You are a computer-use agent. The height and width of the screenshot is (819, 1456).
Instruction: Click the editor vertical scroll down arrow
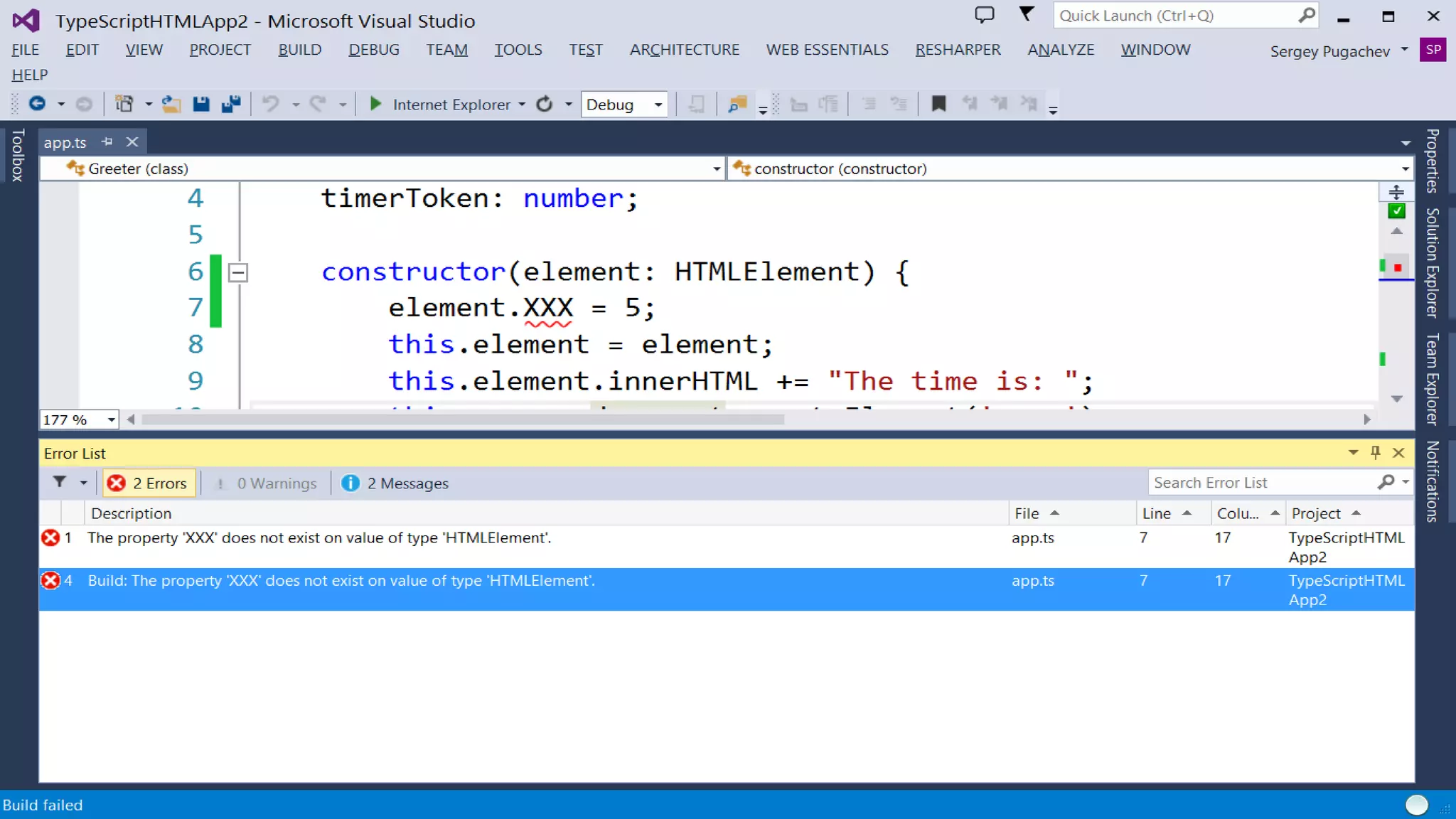(x=1396, y=399)
